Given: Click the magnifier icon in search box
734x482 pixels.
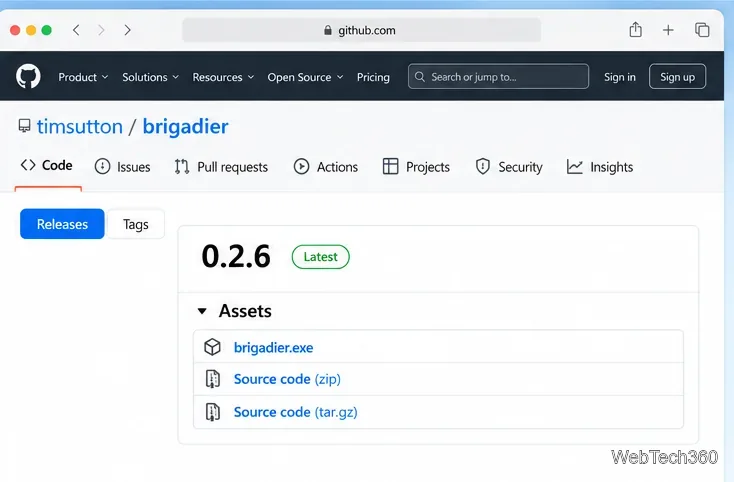Looking at the screenshot, I should (420, 77).
